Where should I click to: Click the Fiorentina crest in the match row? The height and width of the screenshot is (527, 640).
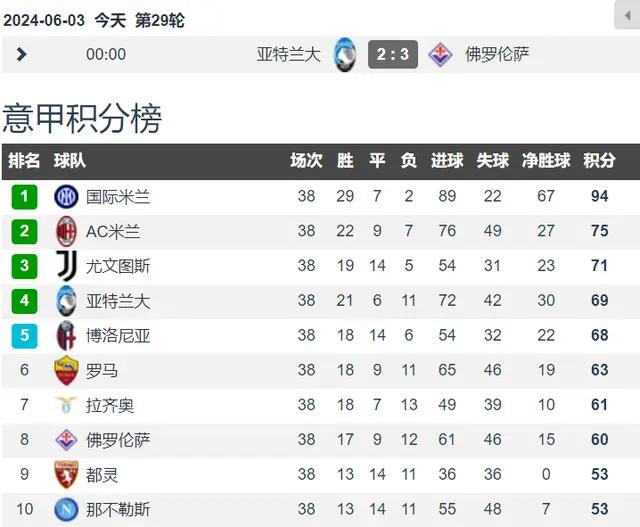click(x=440, y=54)
